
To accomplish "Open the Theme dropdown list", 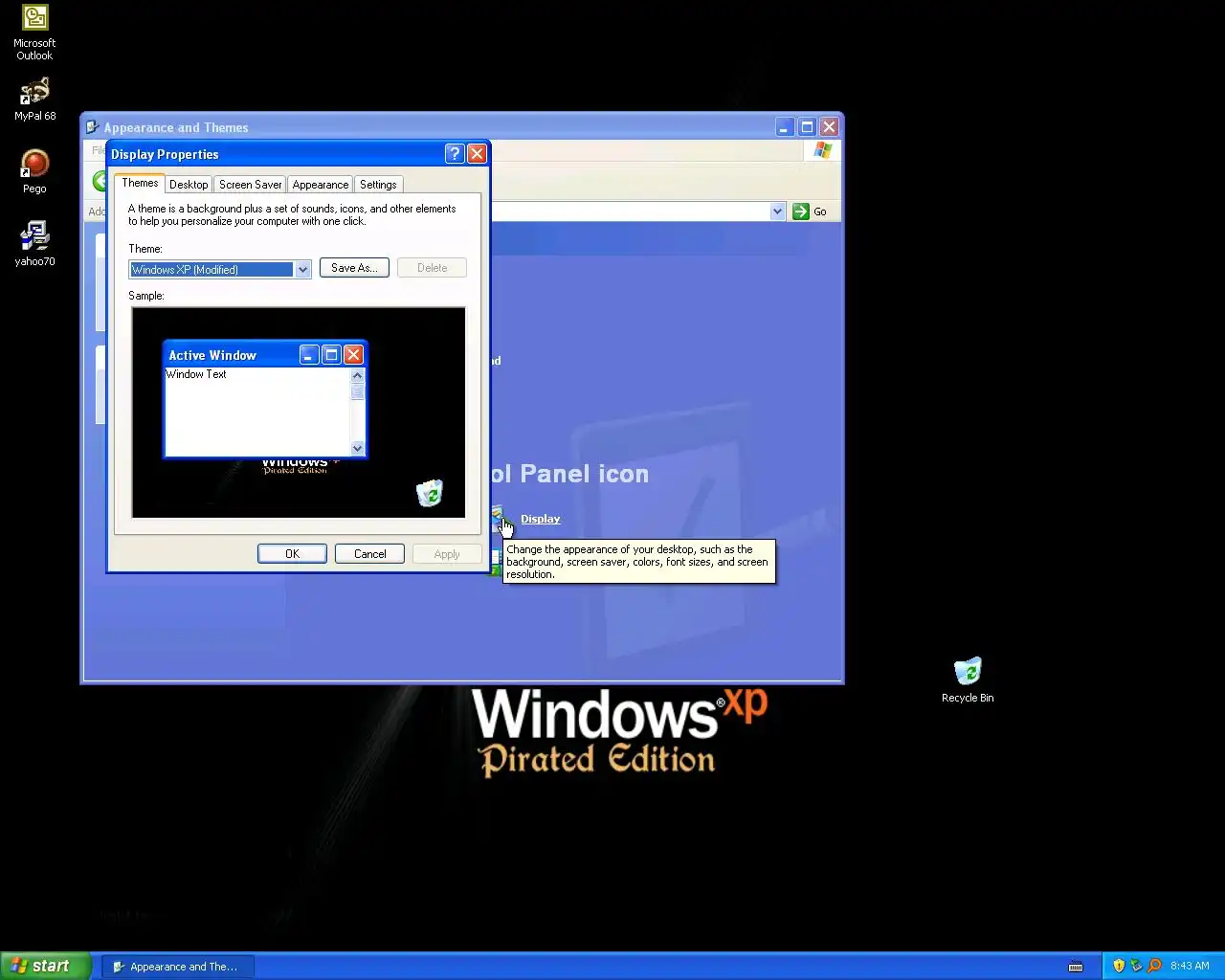I will tap(302, 270).
